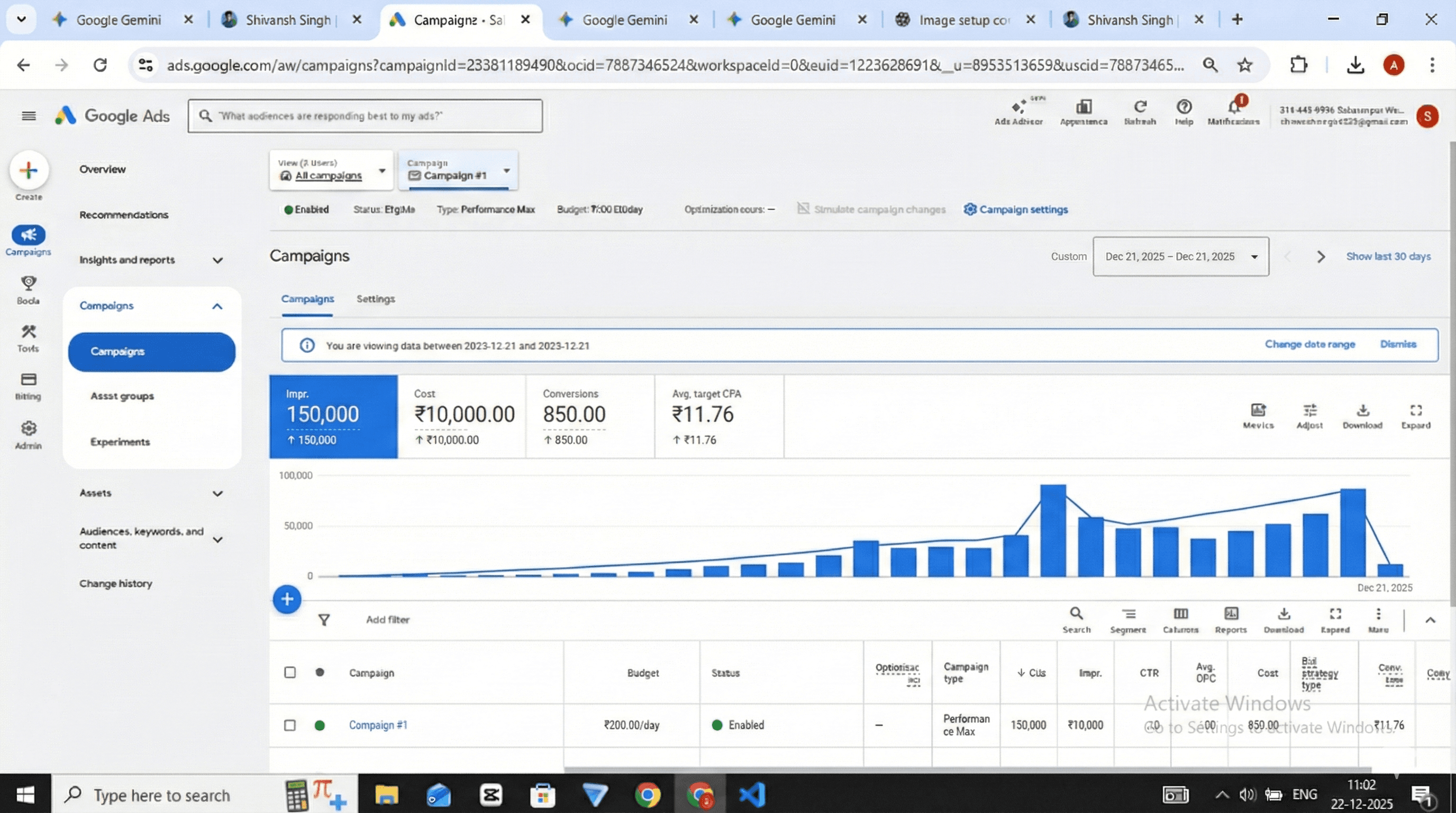Click the table Expand icon
This screenshot has height=813, width=1456.
coord(1335,613)
